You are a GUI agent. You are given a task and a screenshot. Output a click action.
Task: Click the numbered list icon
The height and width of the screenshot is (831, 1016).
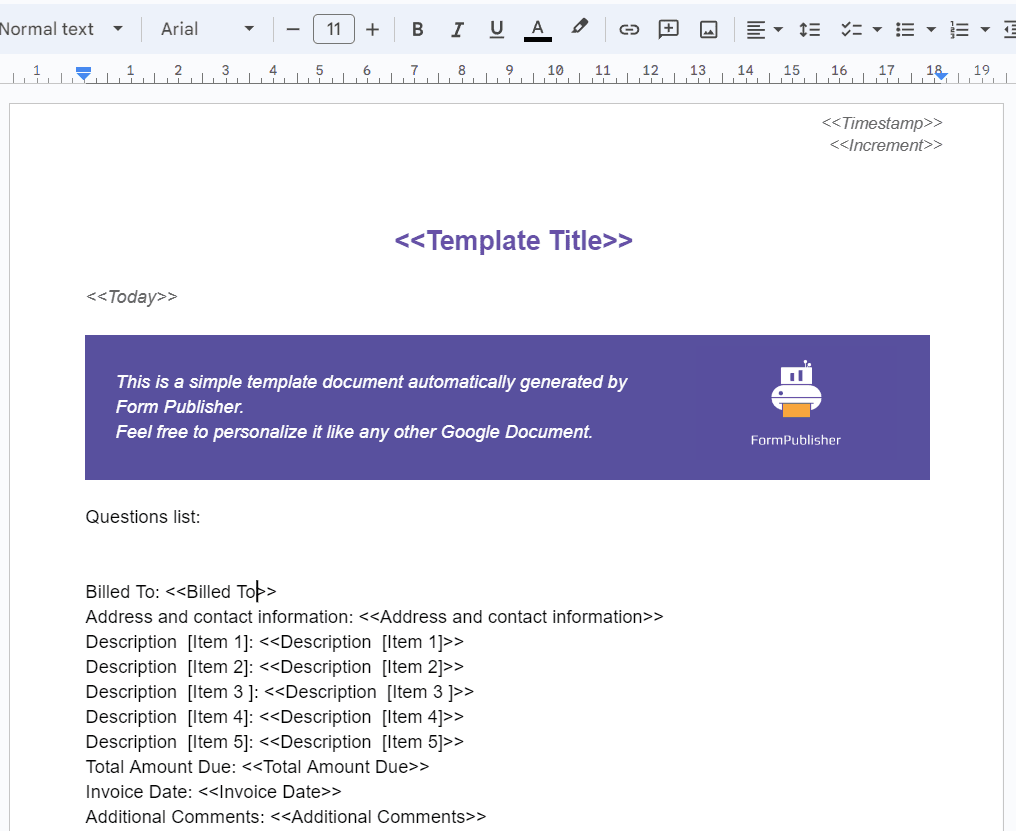coord(959,29)
